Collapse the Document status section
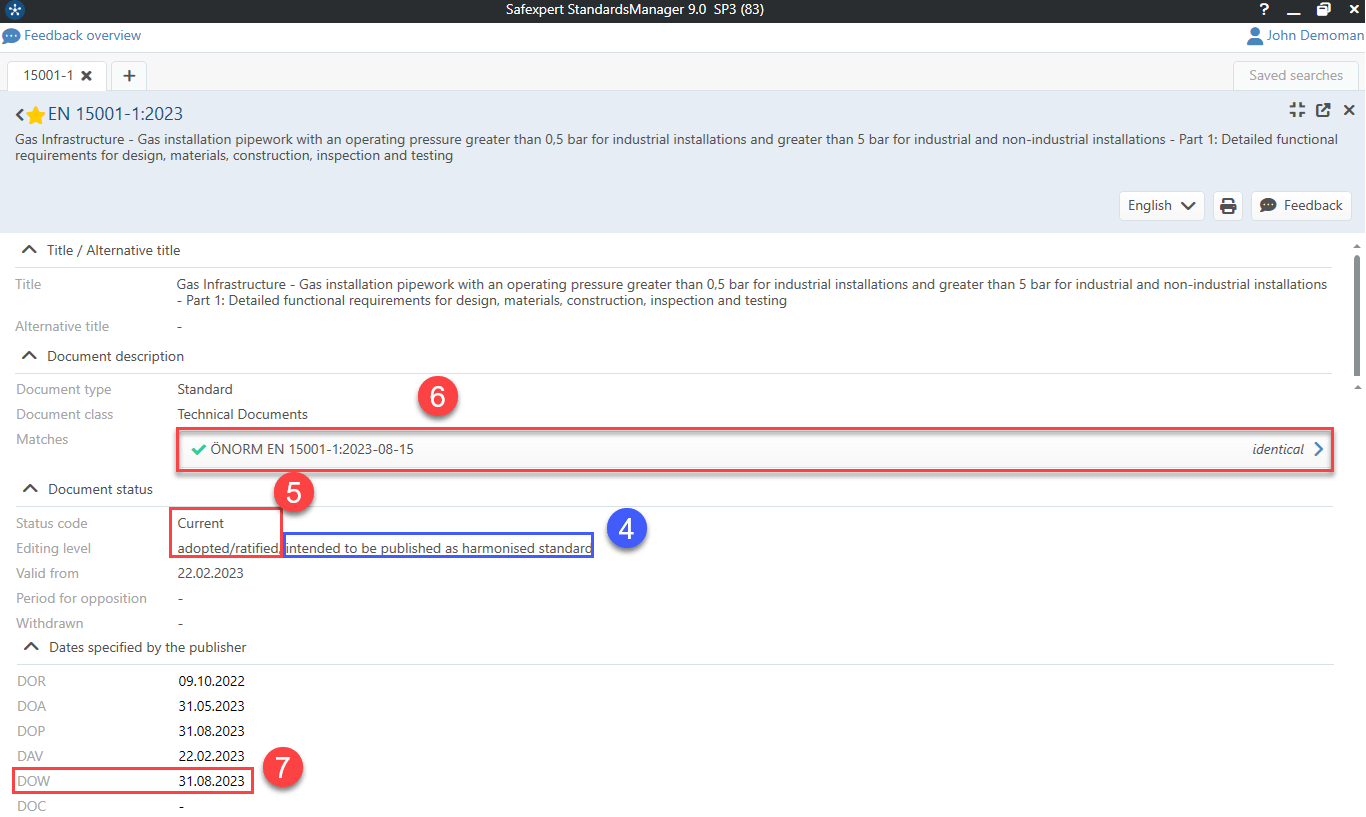Image resolution: width=1366 pixels, height=817 pixels. pos(30,490)
